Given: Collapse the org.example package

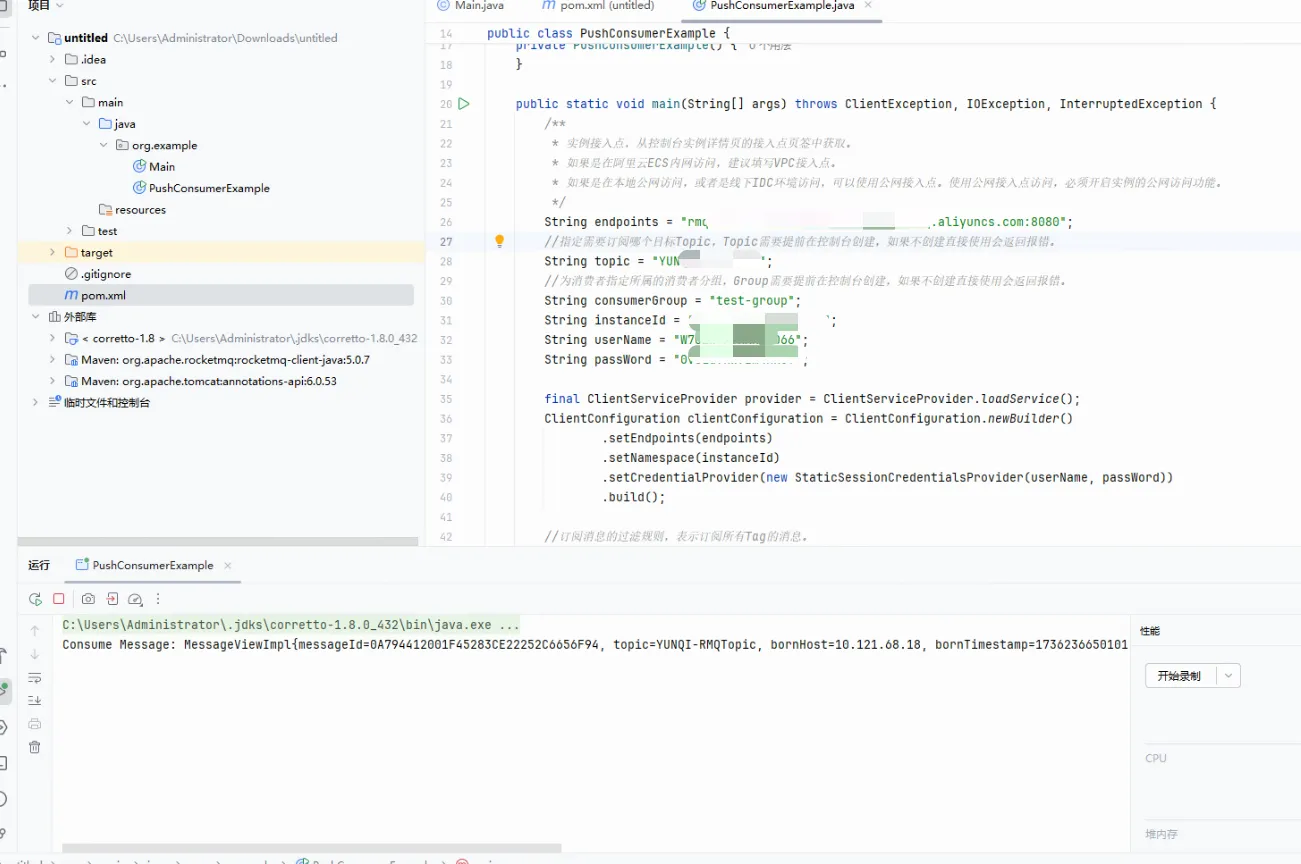Looking at the screenshot, I should pos(104,145).
